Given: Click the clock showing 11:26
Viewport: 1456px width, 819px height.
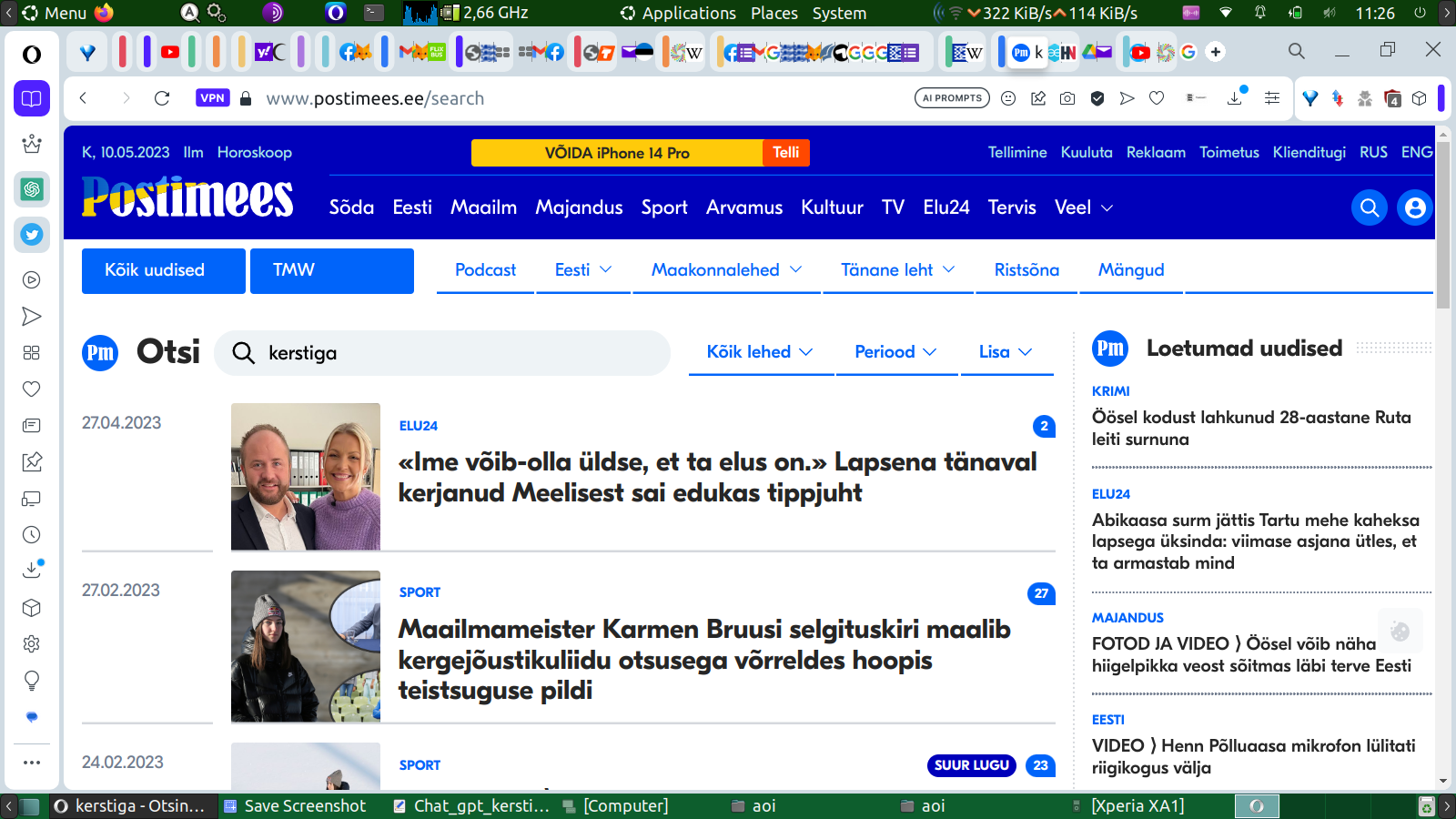Looking at the screenshot, I should pos(1375,13).
